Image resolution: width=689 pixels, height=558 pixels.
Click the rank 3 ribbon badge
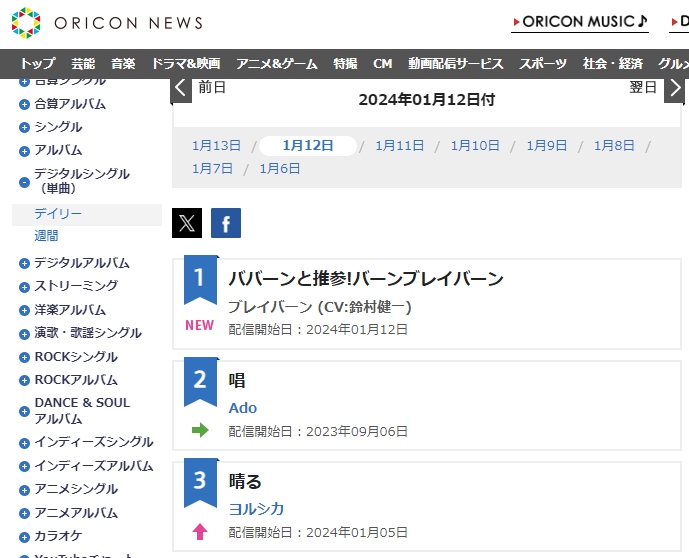pos(200,483)
